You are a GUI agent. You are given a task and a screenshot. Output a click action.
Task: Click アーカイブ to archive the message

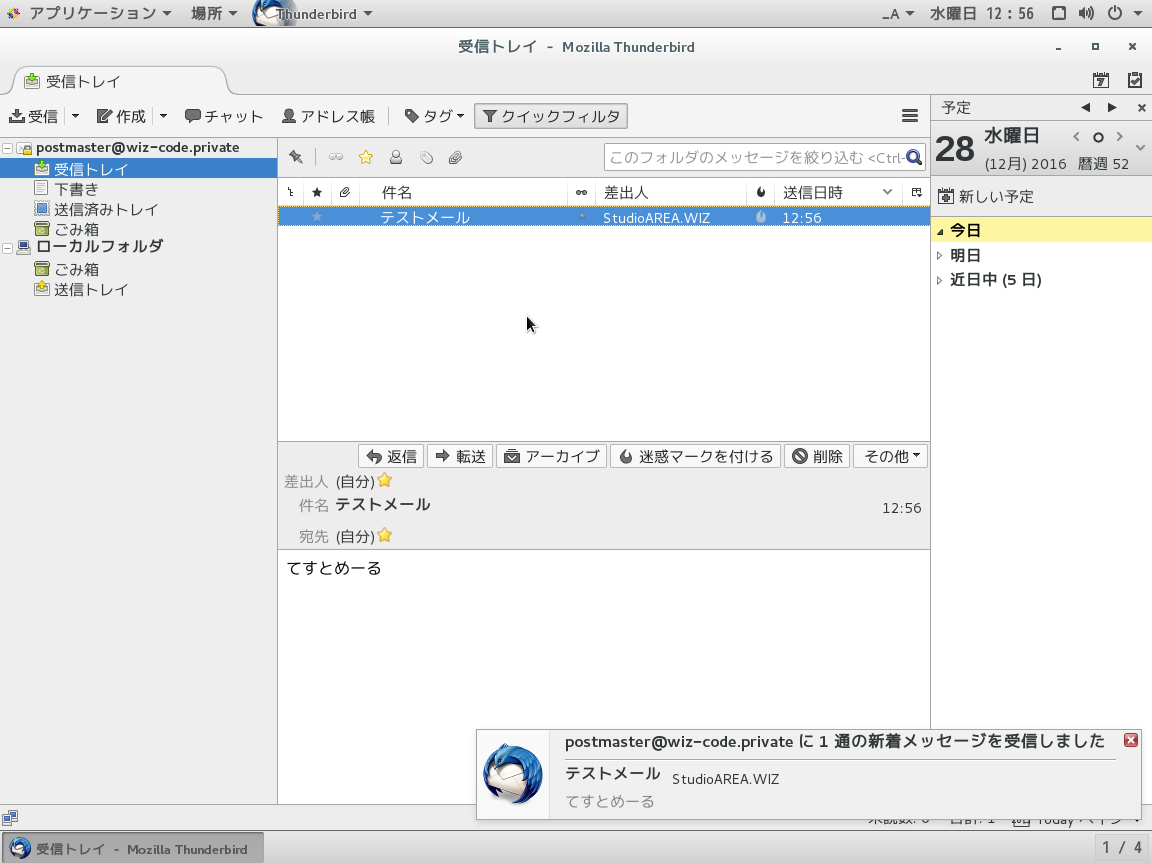pos(551,456)
